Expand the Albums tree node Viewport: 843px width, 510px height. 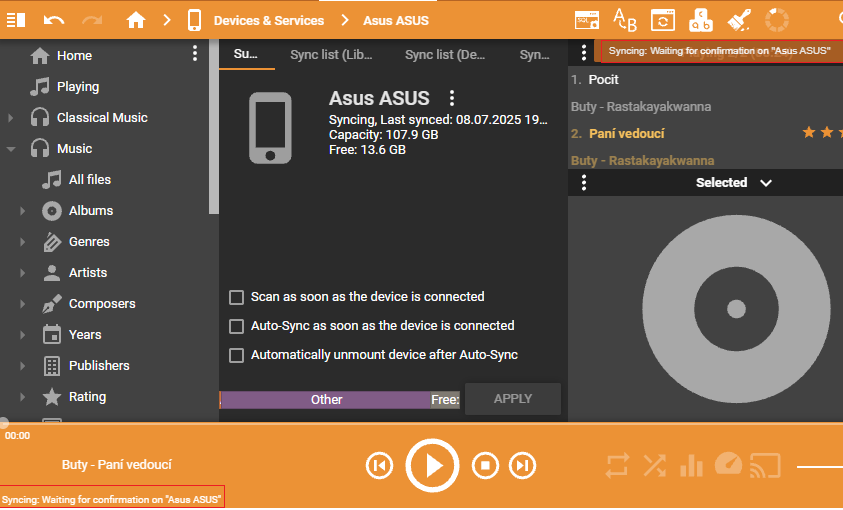(x=23, y=211)
